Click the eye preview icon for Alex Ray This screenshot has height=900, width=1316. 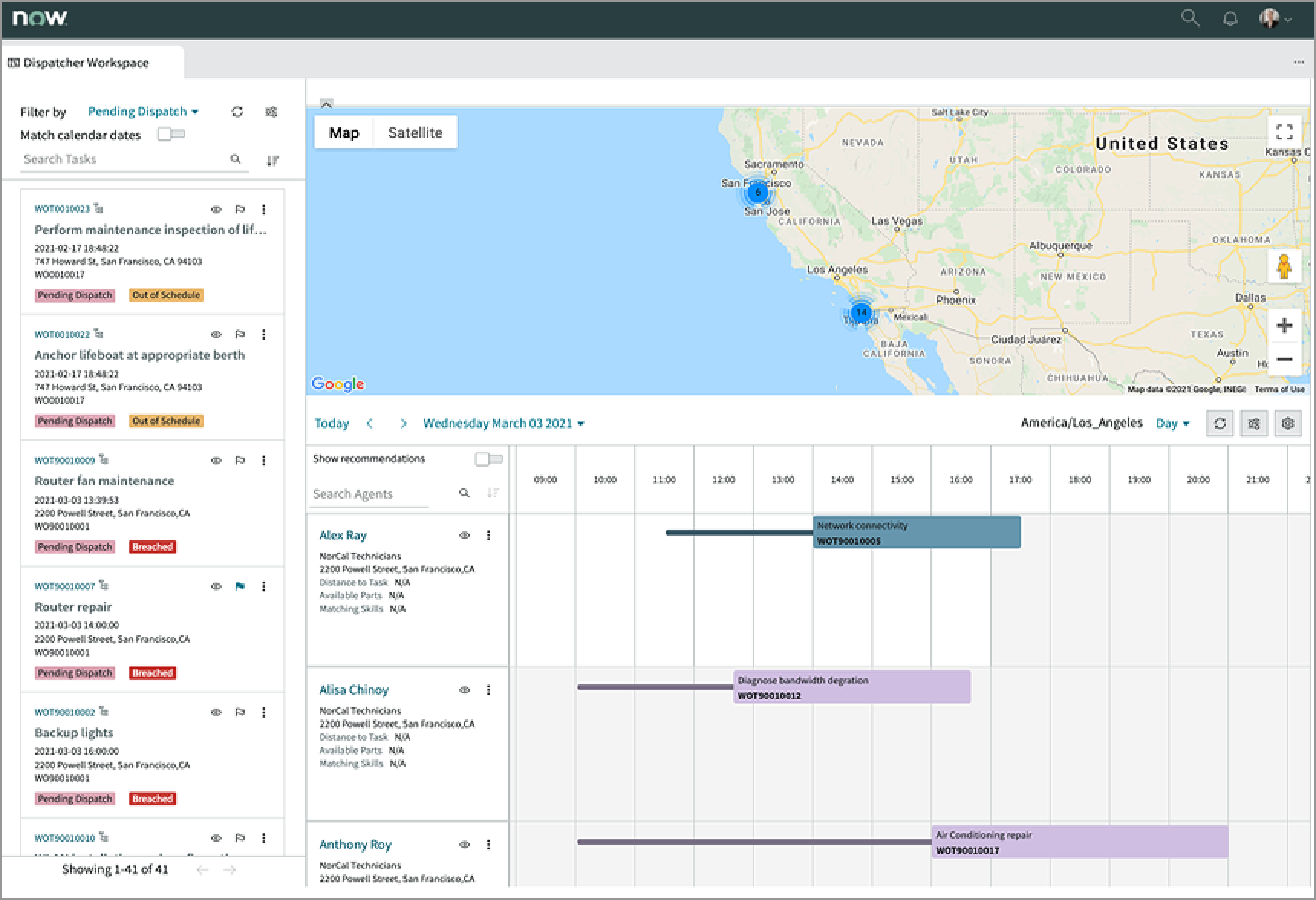464,535
